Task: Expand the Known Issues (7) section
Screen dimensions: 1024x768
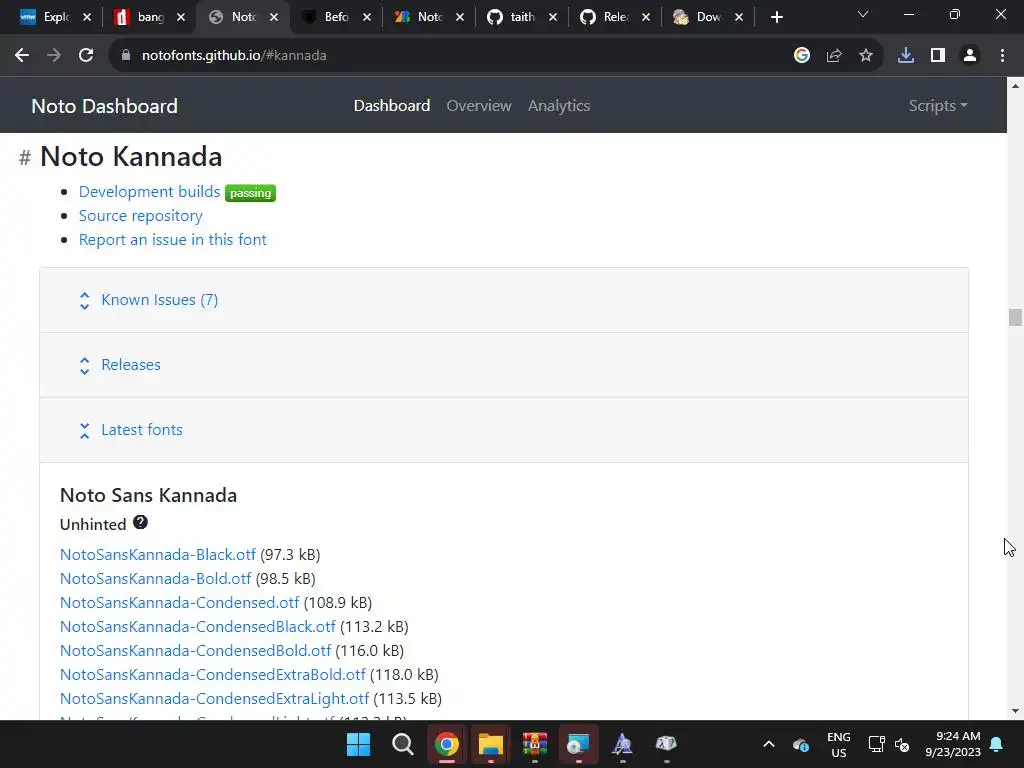Action: tap(159, 300)
